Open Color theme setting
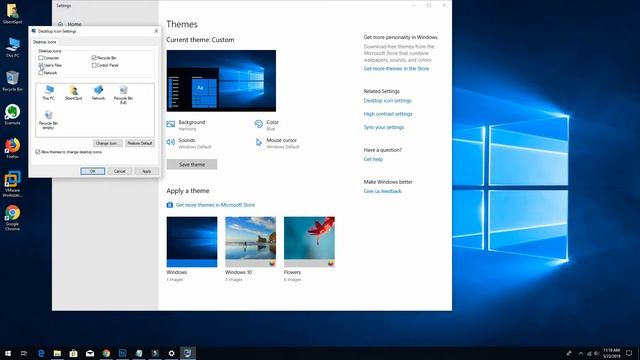 click(x=267, y=125)
